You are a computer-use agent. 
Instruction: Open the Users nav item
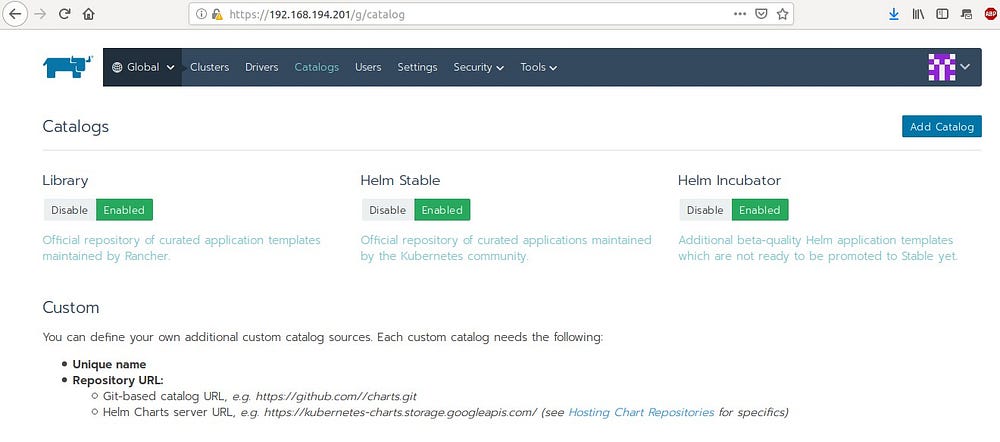(x=368, y=67)
